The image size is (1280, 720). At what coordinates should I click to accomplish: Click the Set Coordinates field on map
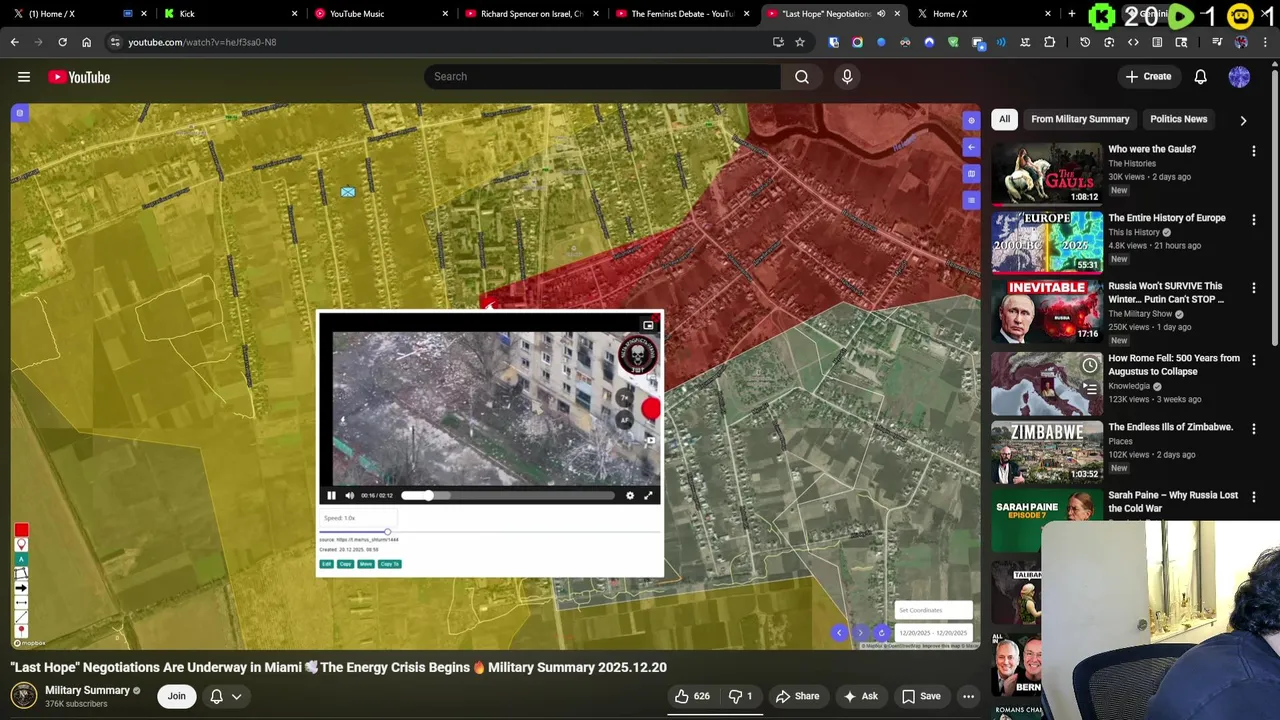[933, 610]
